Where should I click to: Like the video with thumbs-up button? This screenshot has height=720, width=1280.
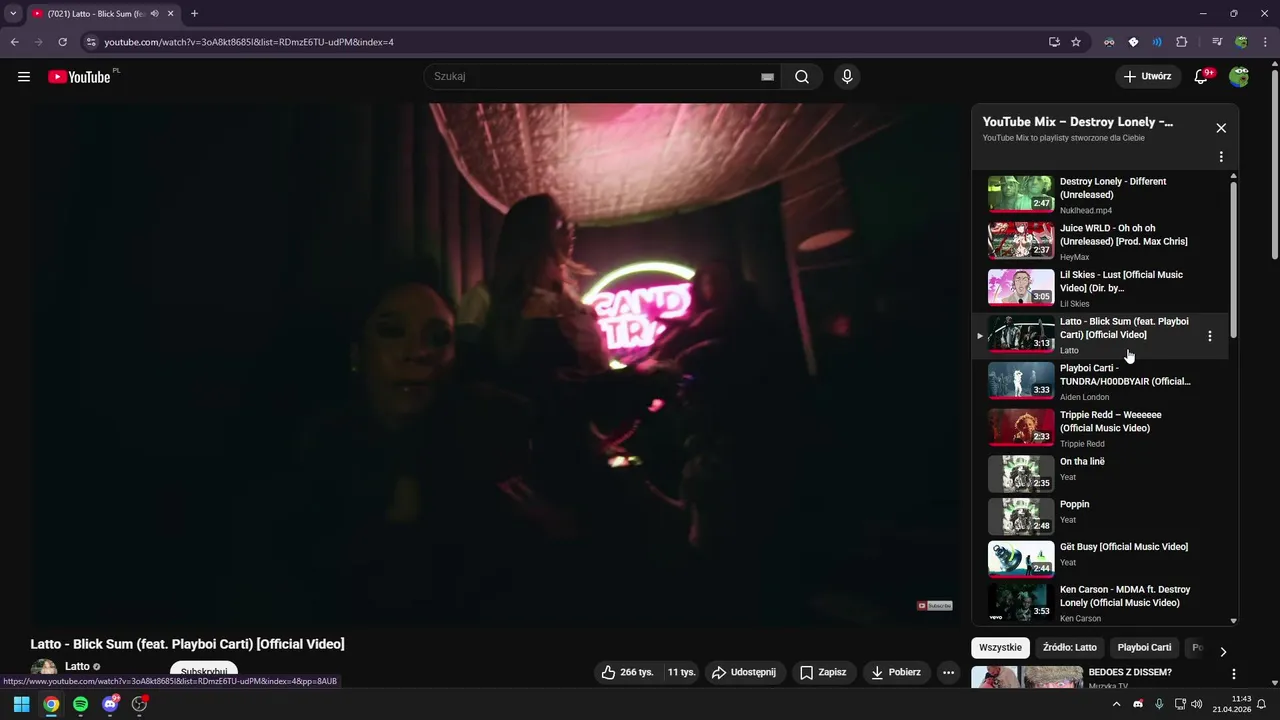click(x=627, y=672)
